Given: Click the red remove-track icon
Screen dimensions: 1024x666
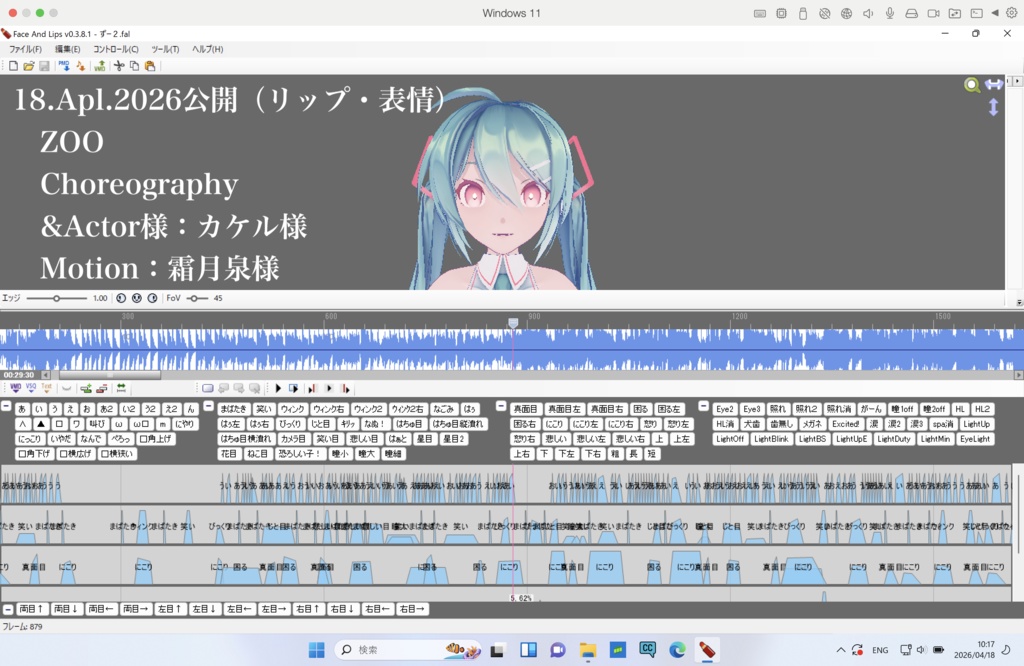Looking at the screenshot, I should 102,388.
